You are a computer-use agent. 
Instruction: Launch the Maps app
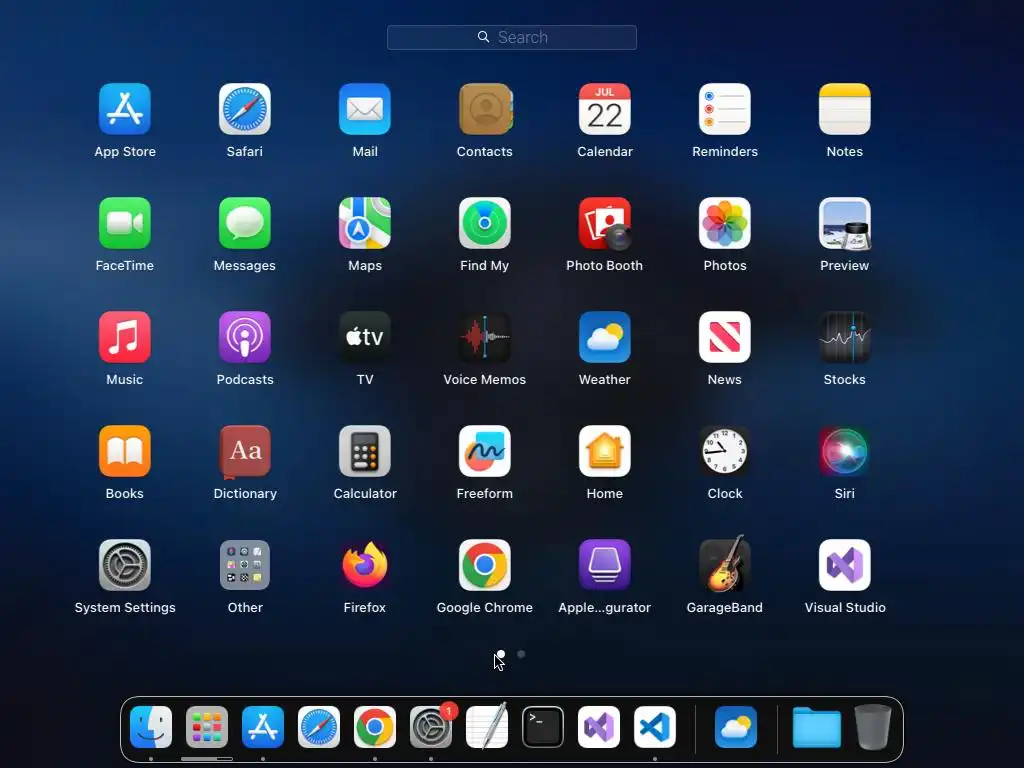click(365, 223)
